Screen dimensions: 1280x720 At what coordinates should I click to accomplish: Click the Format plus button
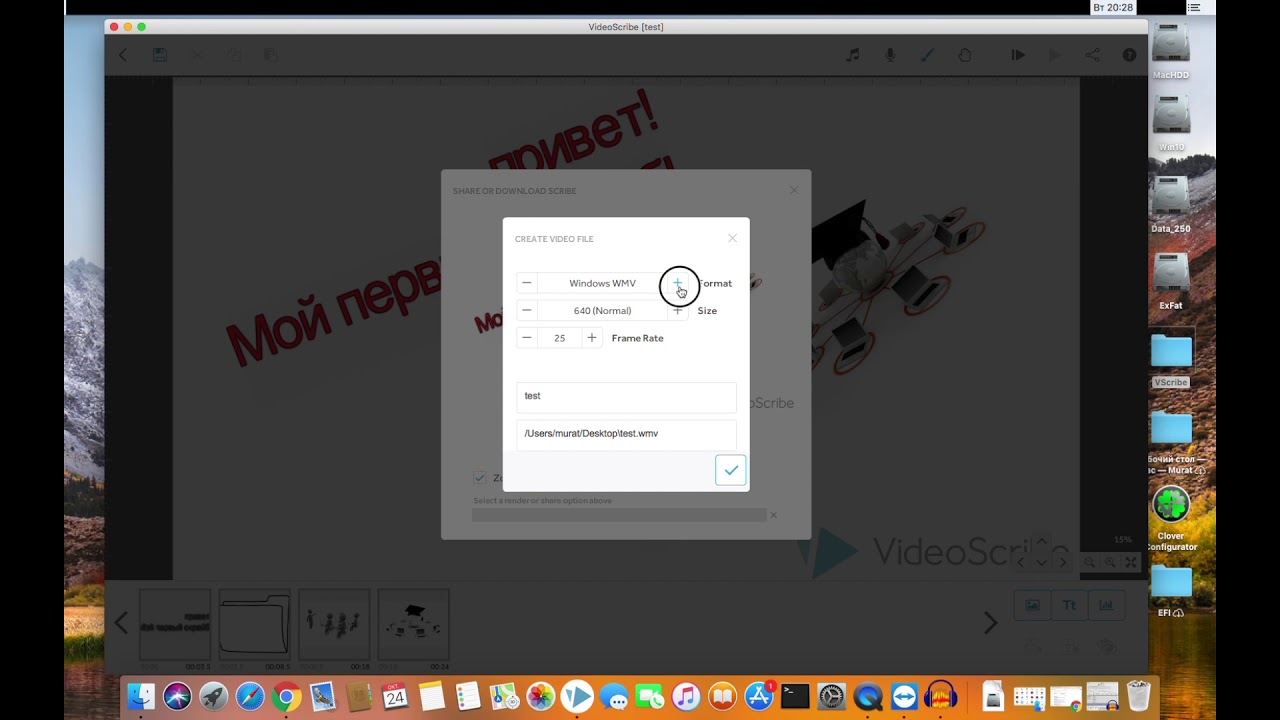pos(678,283)
